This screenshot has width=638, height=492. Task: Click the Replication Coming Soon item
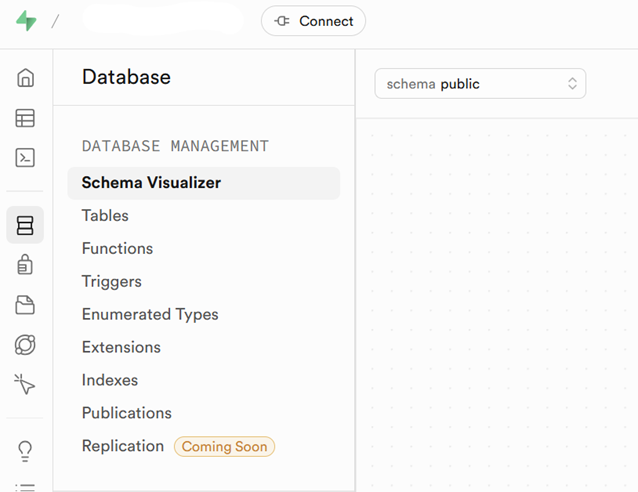coord(123,447)
